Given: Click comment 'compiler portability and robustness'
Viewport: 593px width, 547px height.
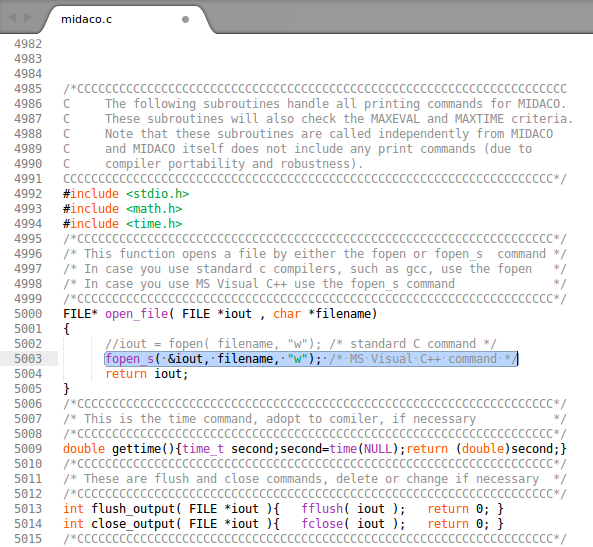Looking at the screenshot, I should tap(234, 164).
